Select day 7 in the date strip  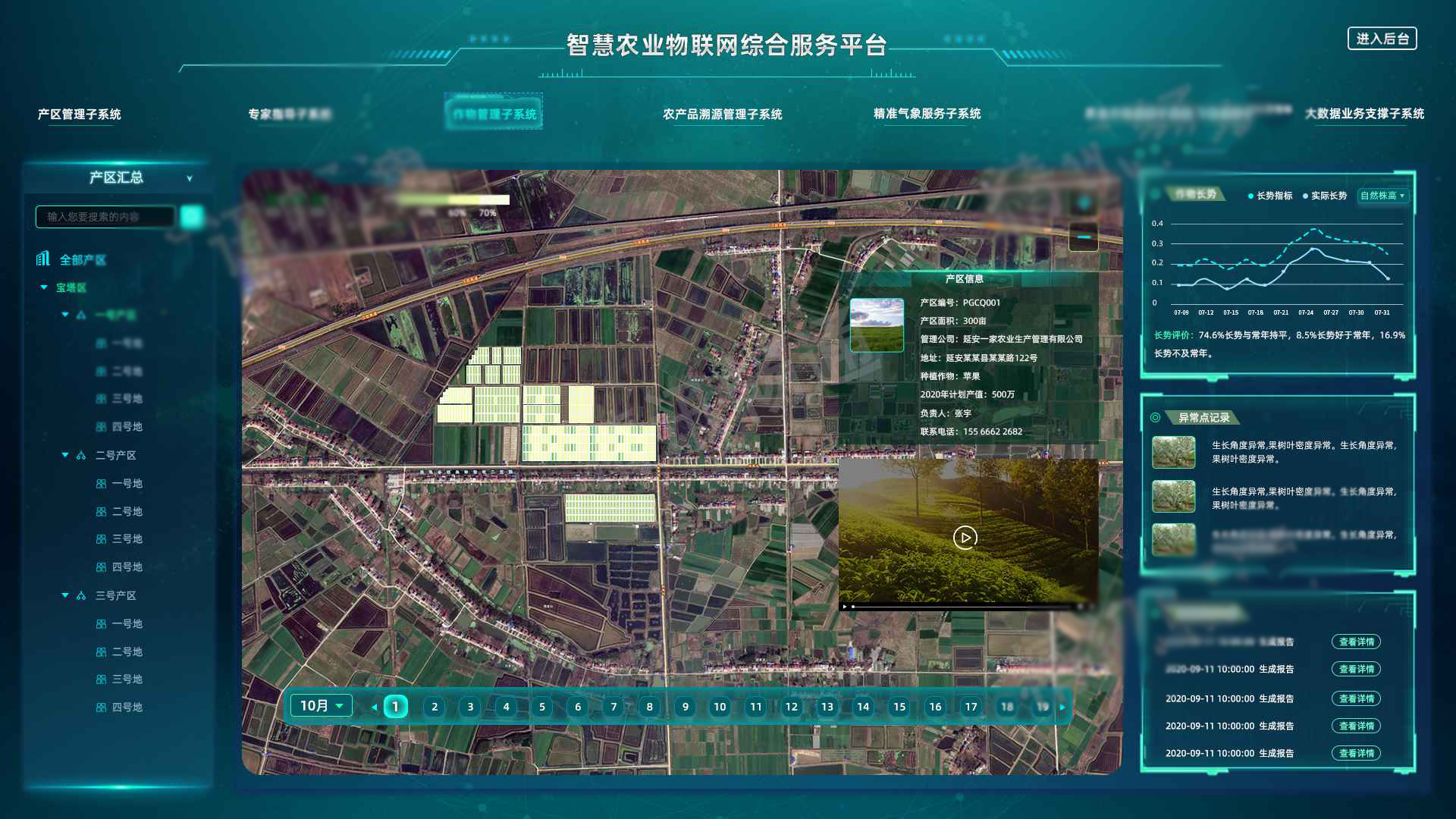pos(613,707)
